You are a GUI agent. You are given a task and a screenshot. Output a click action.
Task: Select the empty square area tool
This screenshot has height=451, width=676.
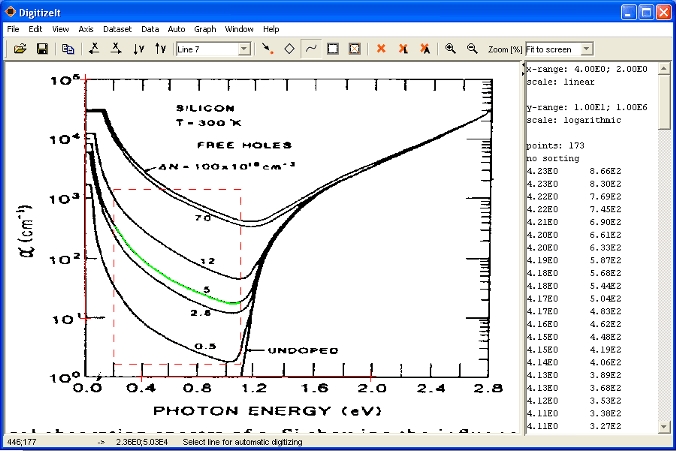(333, 48)
